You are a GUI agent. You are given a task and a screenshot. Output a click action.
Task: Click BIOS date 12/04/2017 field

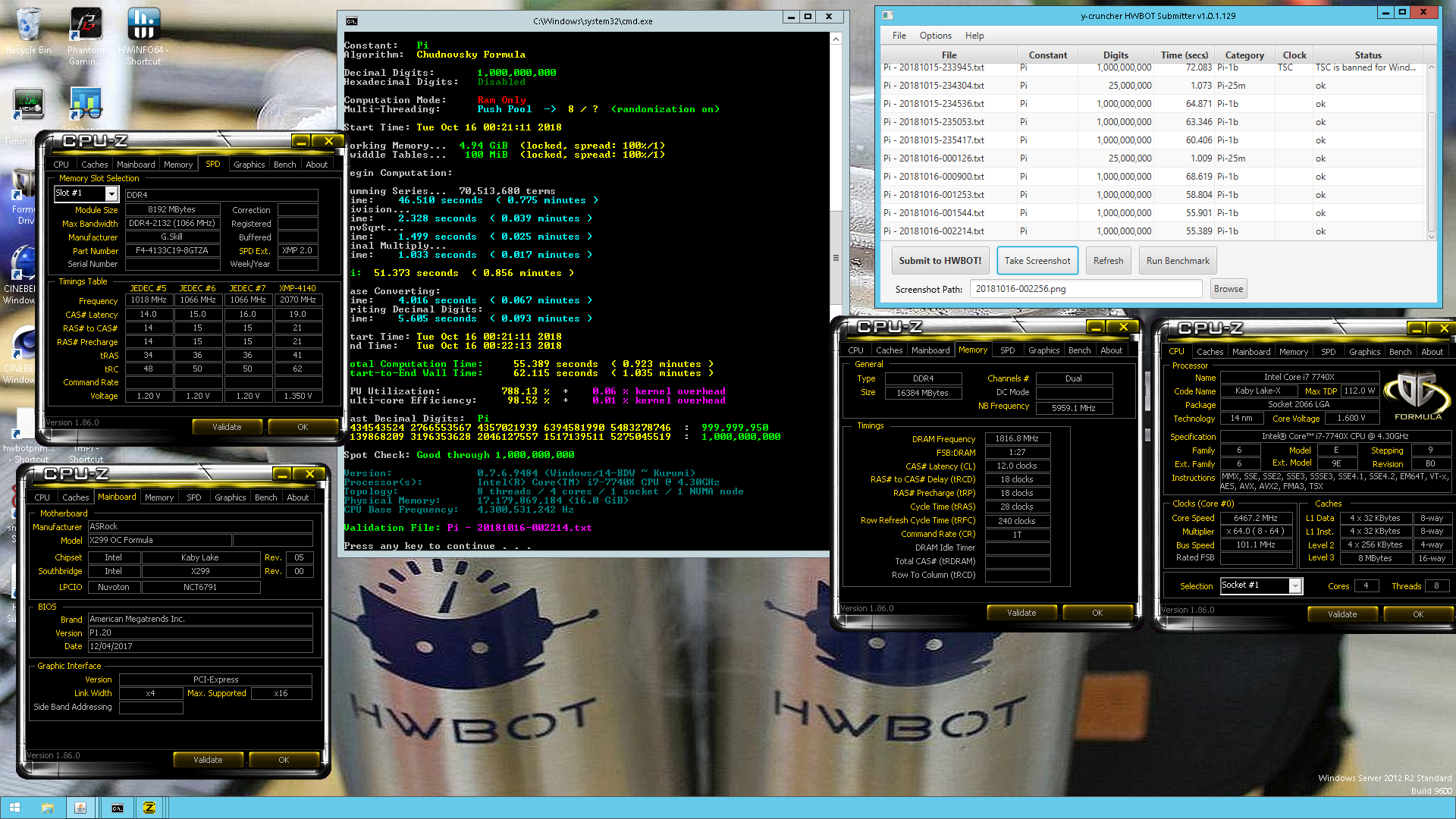200,646
